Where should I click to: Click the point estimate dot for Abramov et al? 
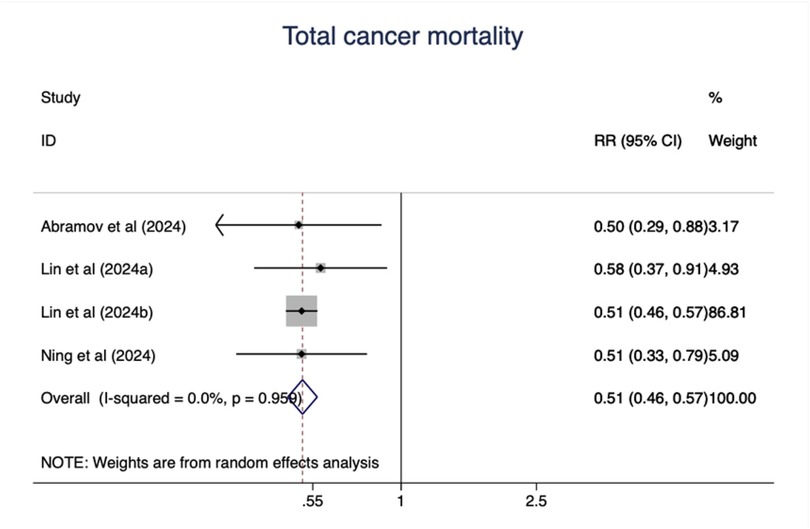298,226
